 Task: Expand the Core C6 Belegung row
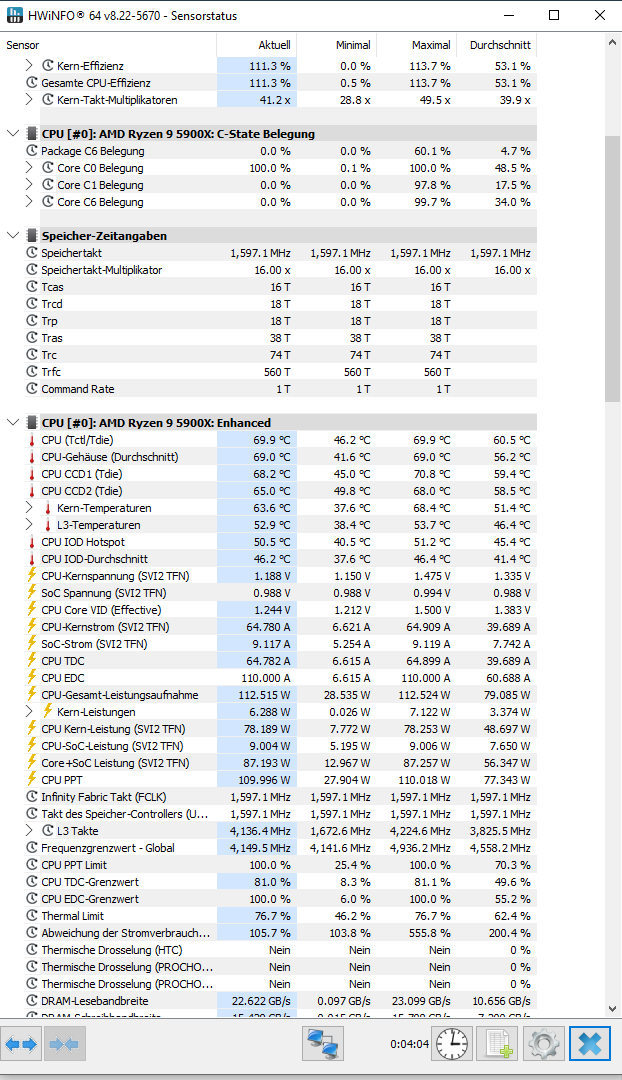(x=29, y=202)
